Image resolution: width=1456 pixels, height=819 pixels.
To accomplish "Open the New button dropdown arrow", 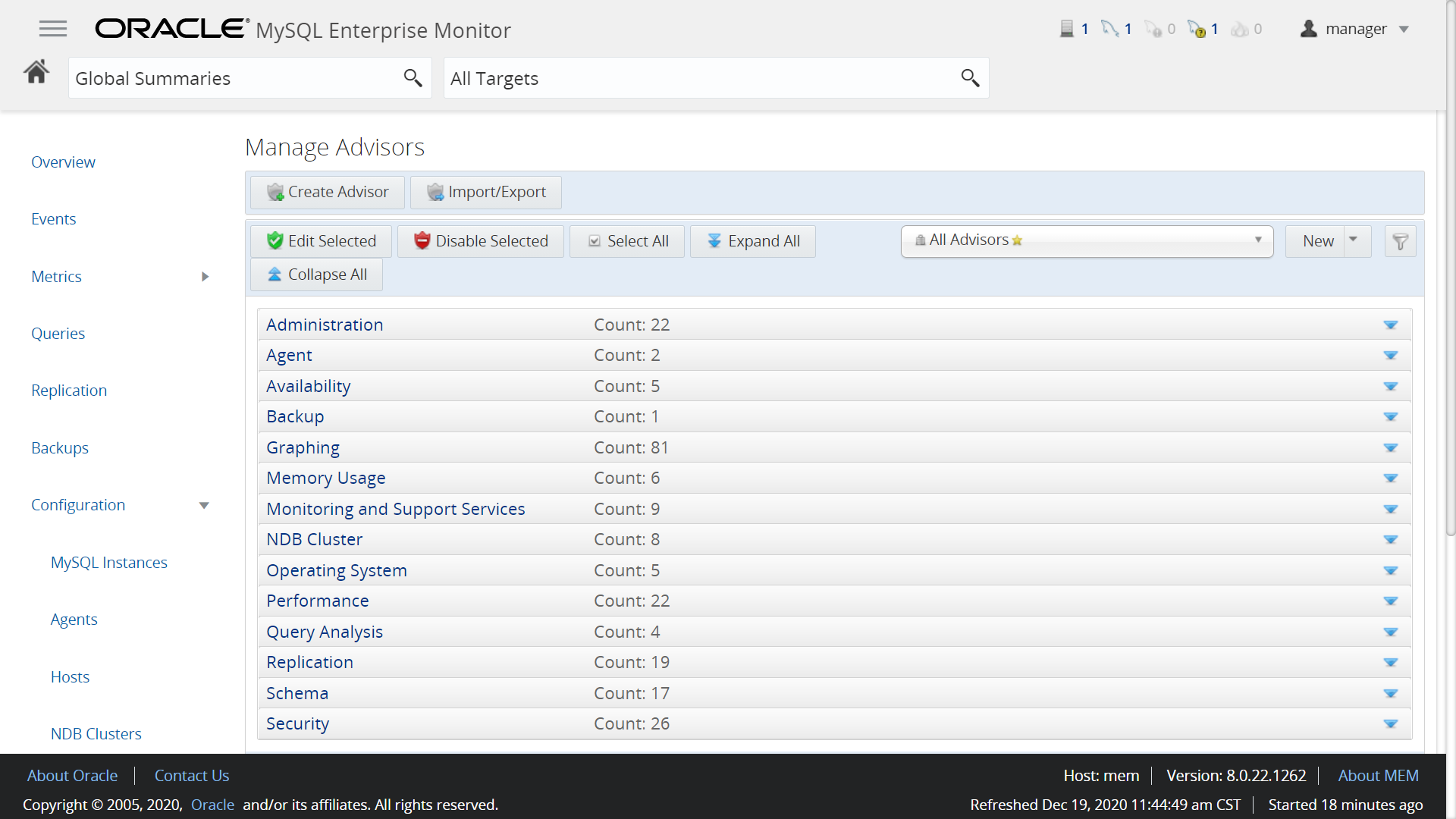I will [1354, 240].
